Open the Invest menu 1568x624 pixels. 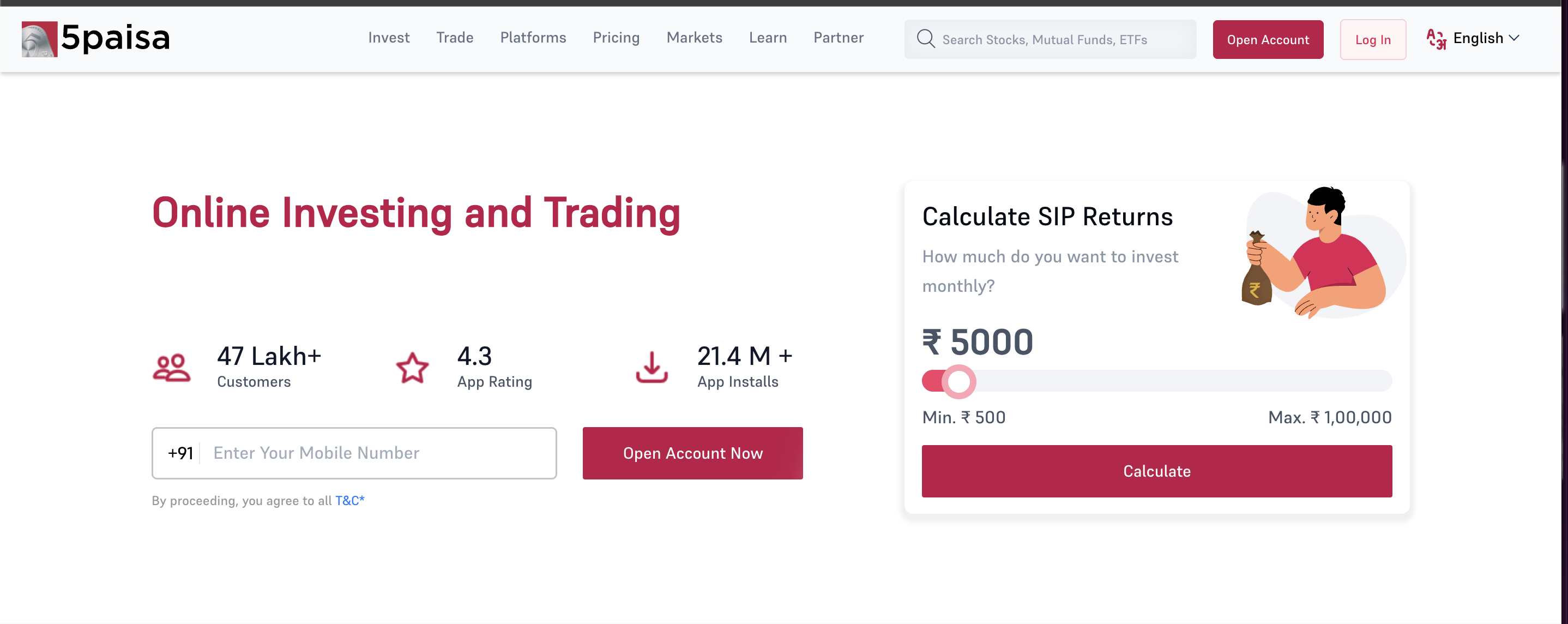click(389, 38)
